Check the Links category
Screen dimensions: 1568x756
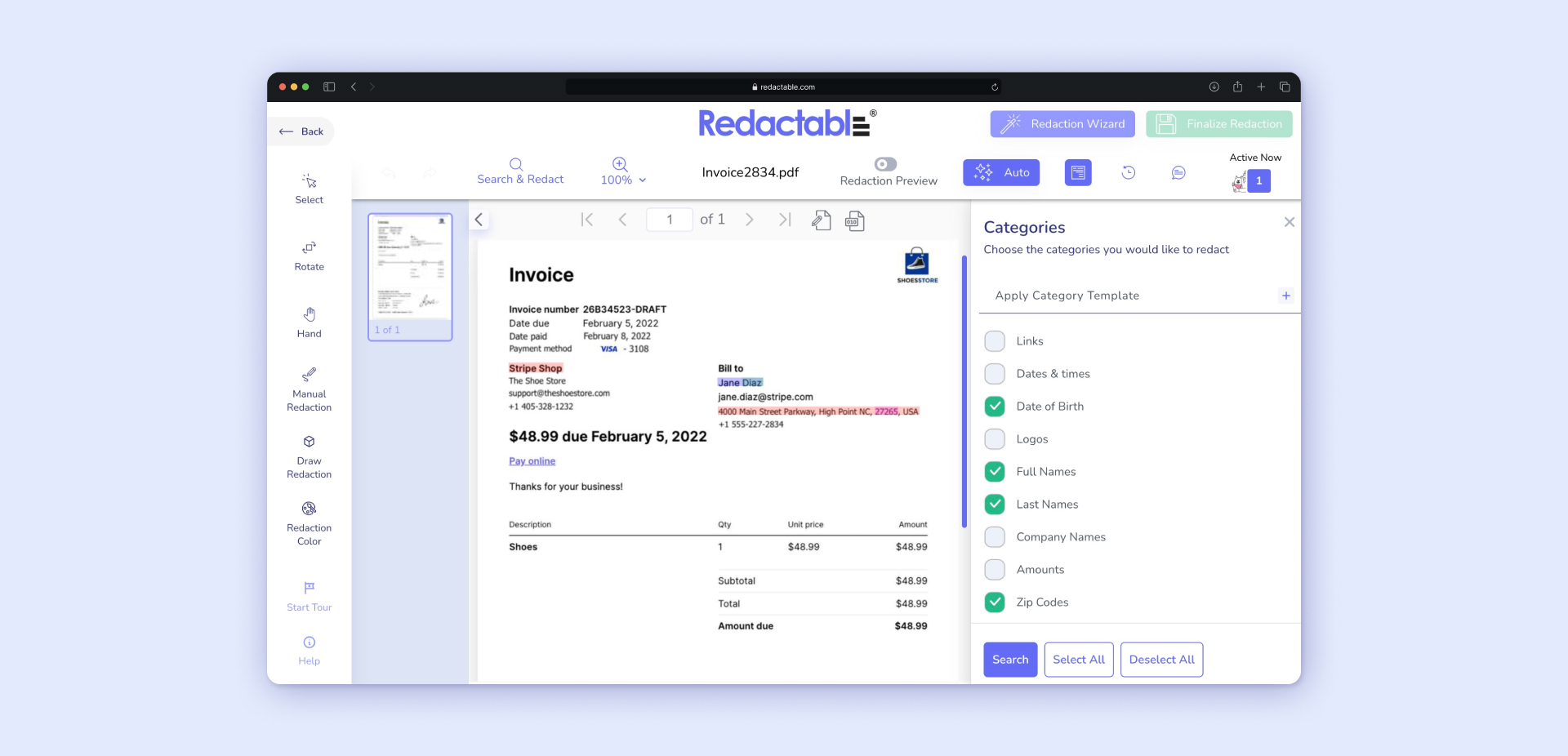[x=995, y=340]
